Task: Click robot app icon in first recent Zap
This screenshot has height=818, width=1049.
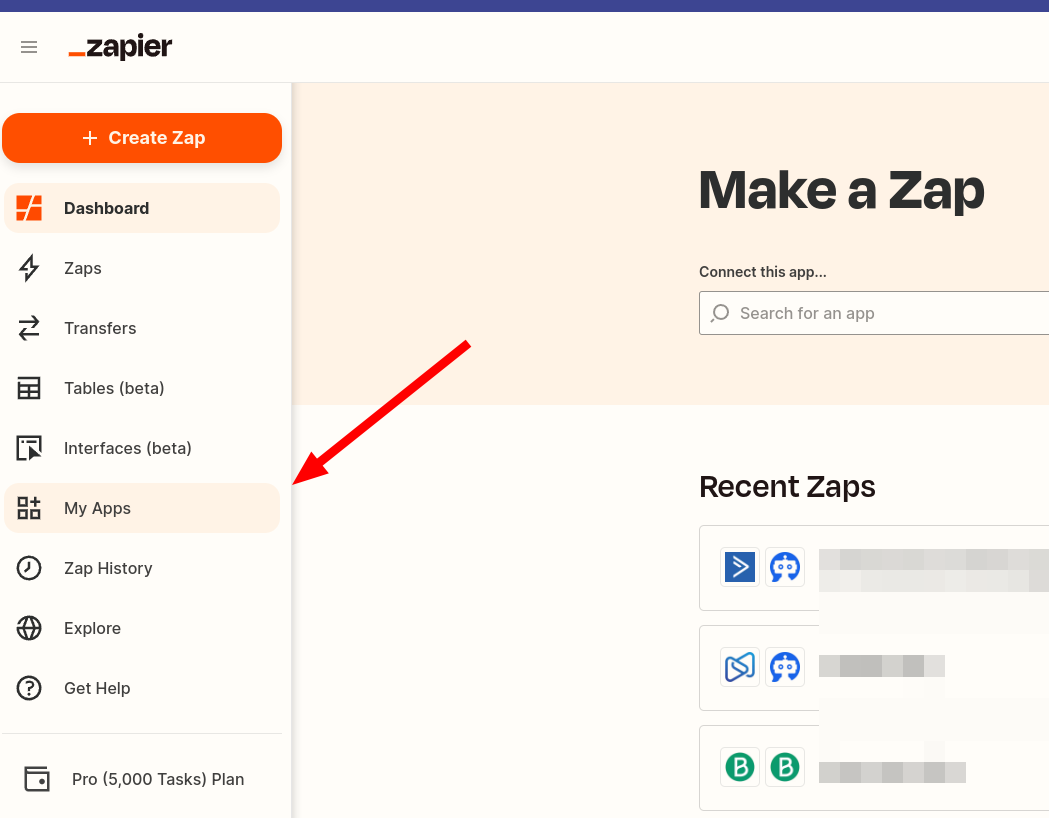Action: click(x=785, y=567)
